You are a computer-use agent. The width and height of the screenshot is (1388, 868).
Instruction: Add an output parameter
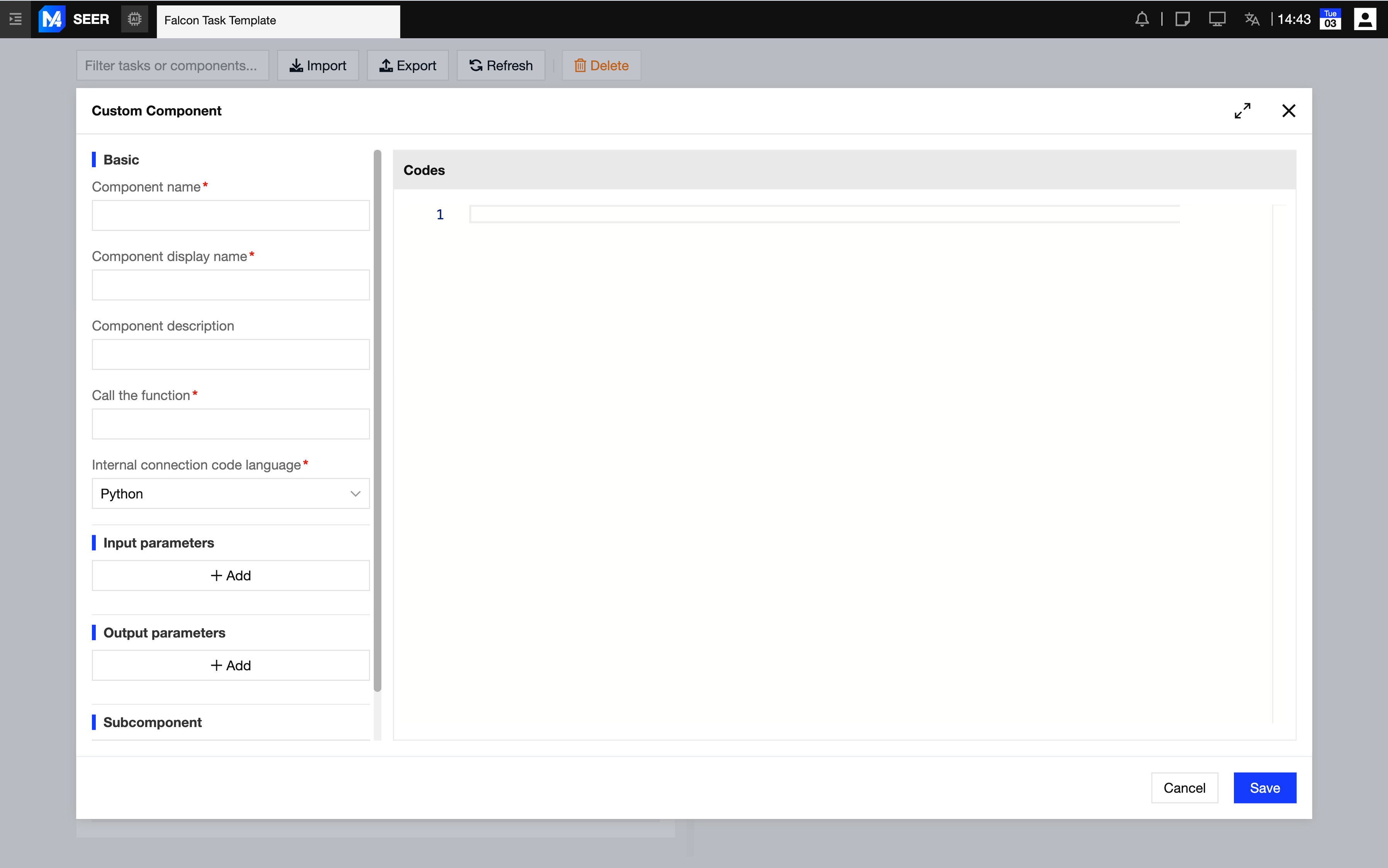coord(230,665)
